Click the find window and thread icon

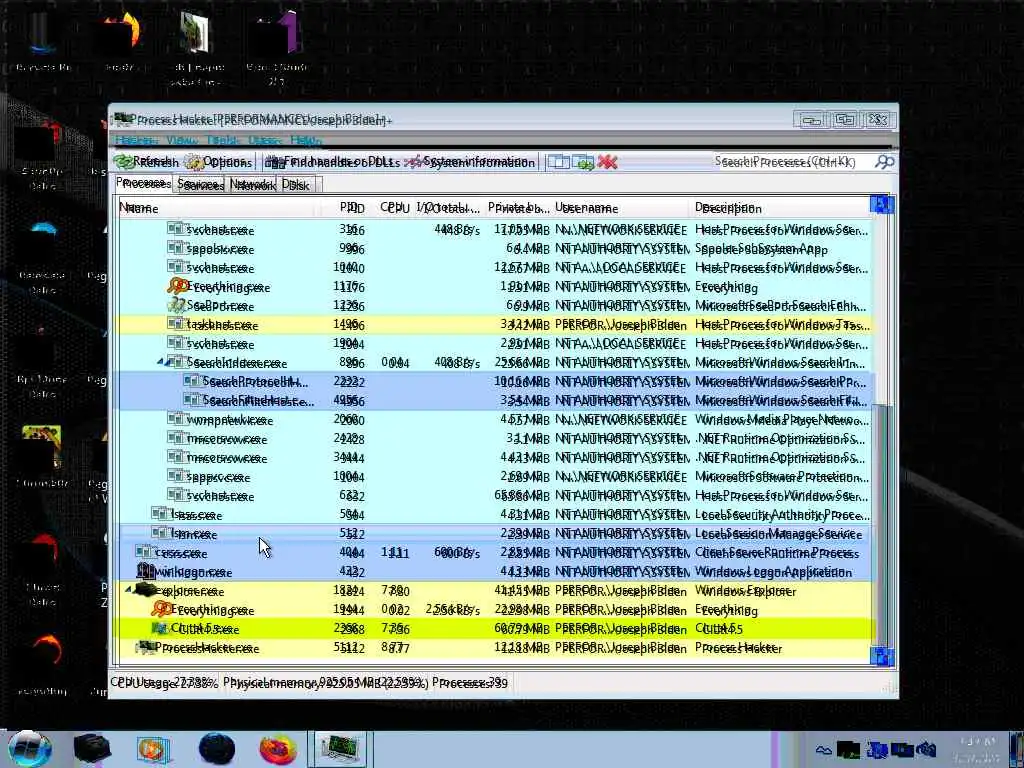tap(583, 161)
